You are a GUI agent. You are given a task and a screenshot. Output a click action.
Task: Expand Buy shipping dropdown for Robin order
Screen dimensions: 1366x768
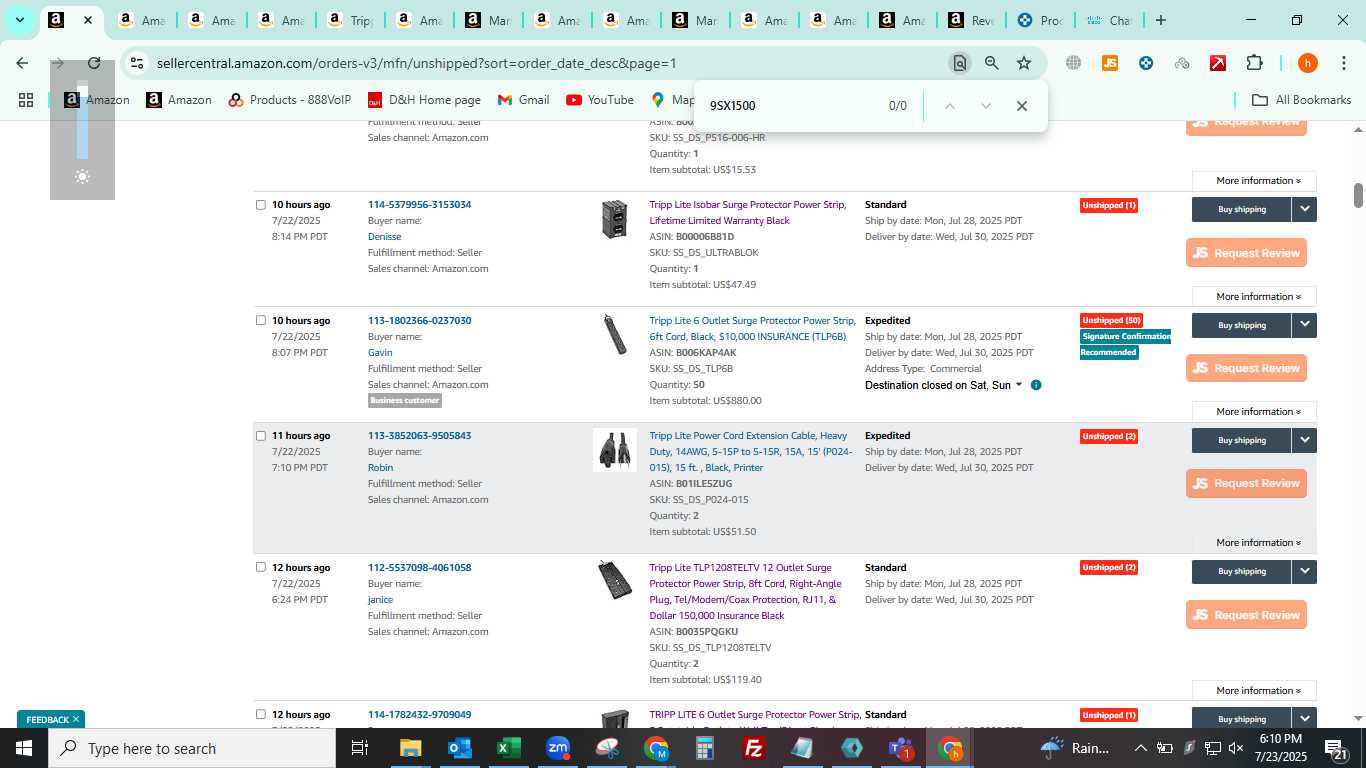pyautogui.click(x=1304, y=440)
